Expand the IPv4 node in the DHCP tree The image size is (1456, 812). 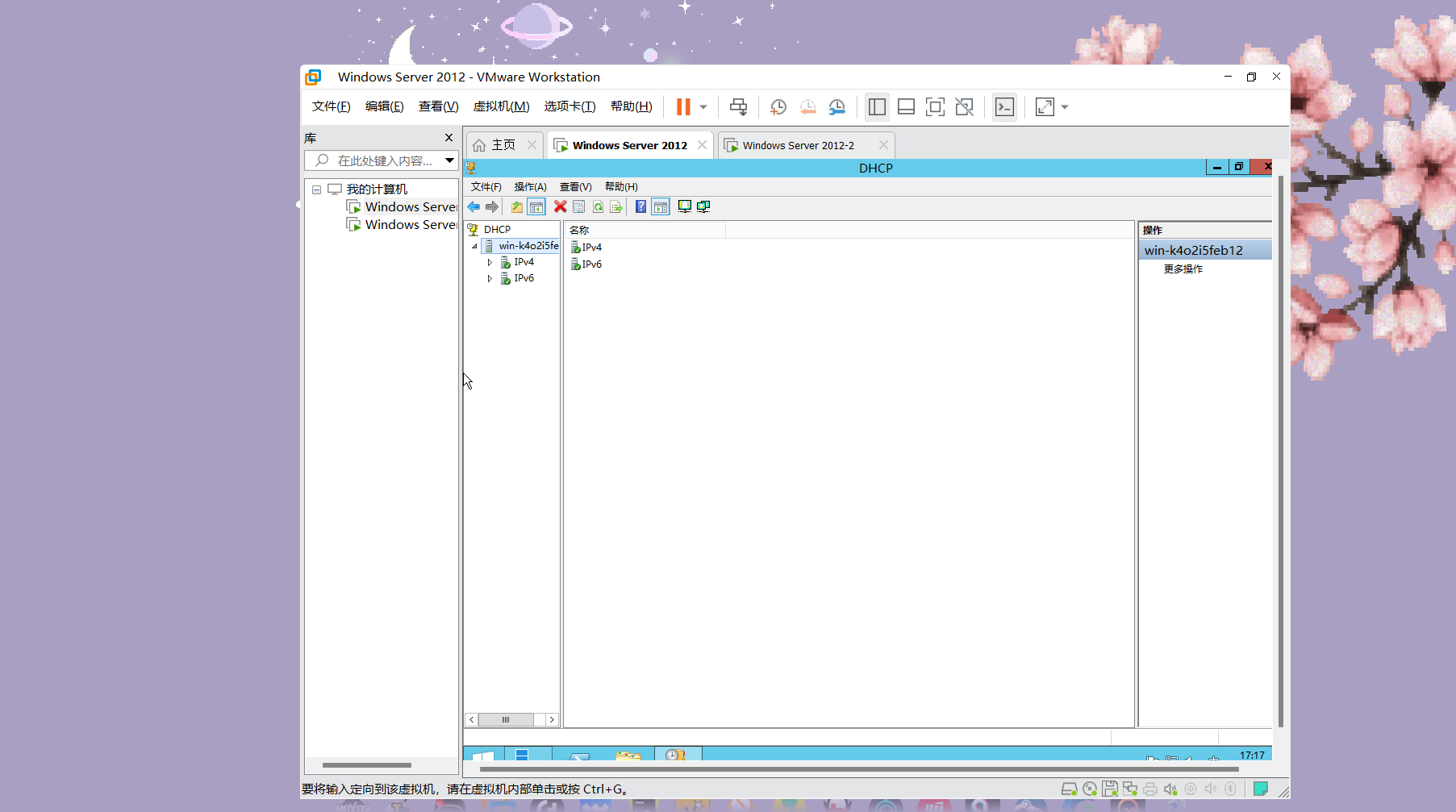[490, 262]
